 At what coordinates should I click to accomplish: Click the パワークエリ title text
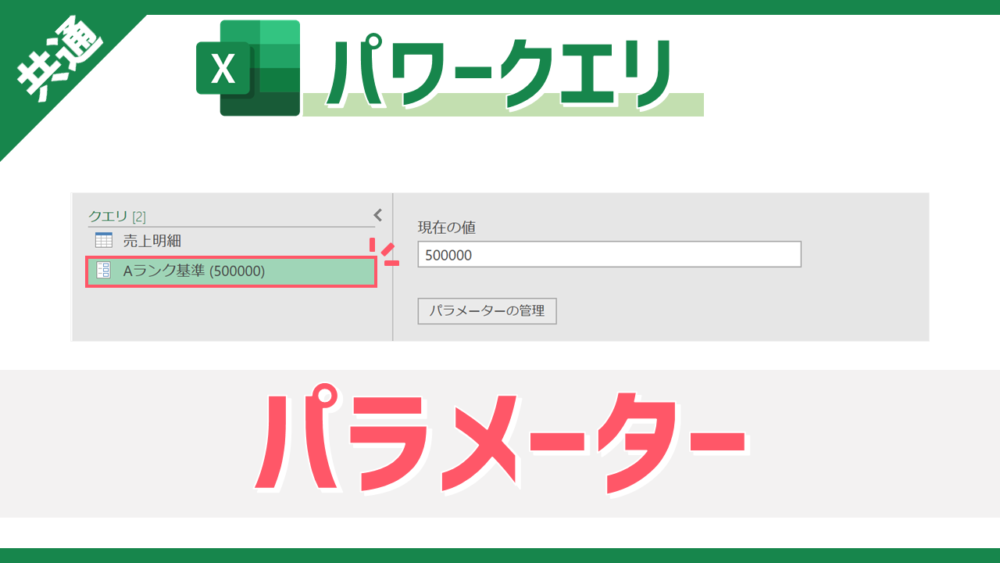pos(498,73)
